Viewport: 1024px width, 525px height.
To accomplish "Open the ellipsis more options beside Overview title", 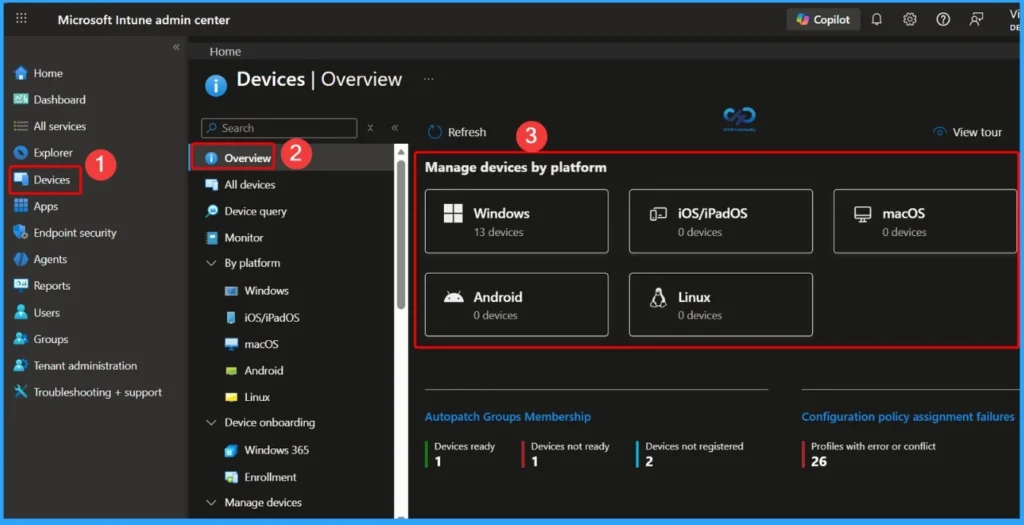I will (428, 79).
